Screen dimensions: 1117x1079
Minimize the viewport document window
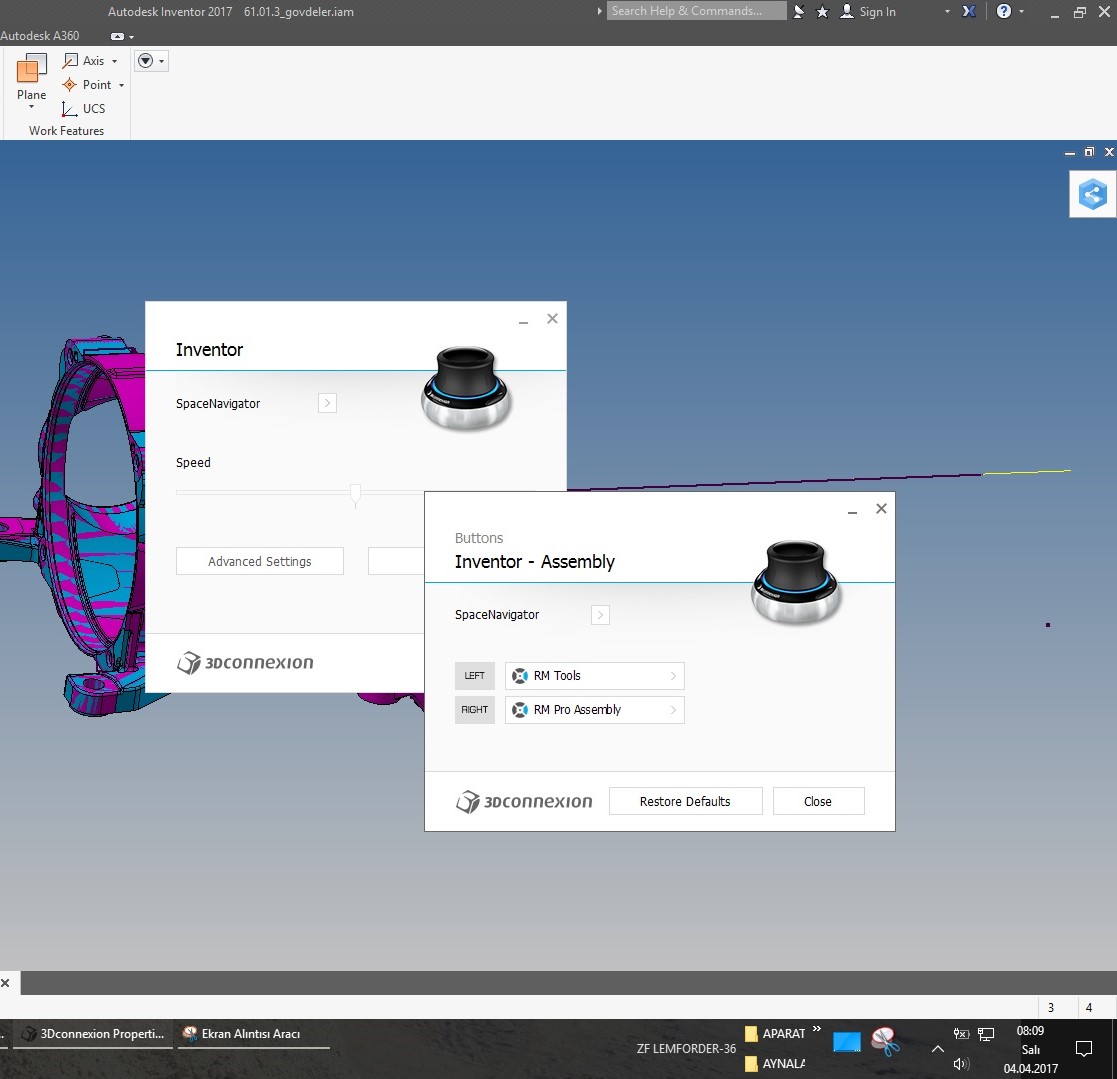(1070, 152)
